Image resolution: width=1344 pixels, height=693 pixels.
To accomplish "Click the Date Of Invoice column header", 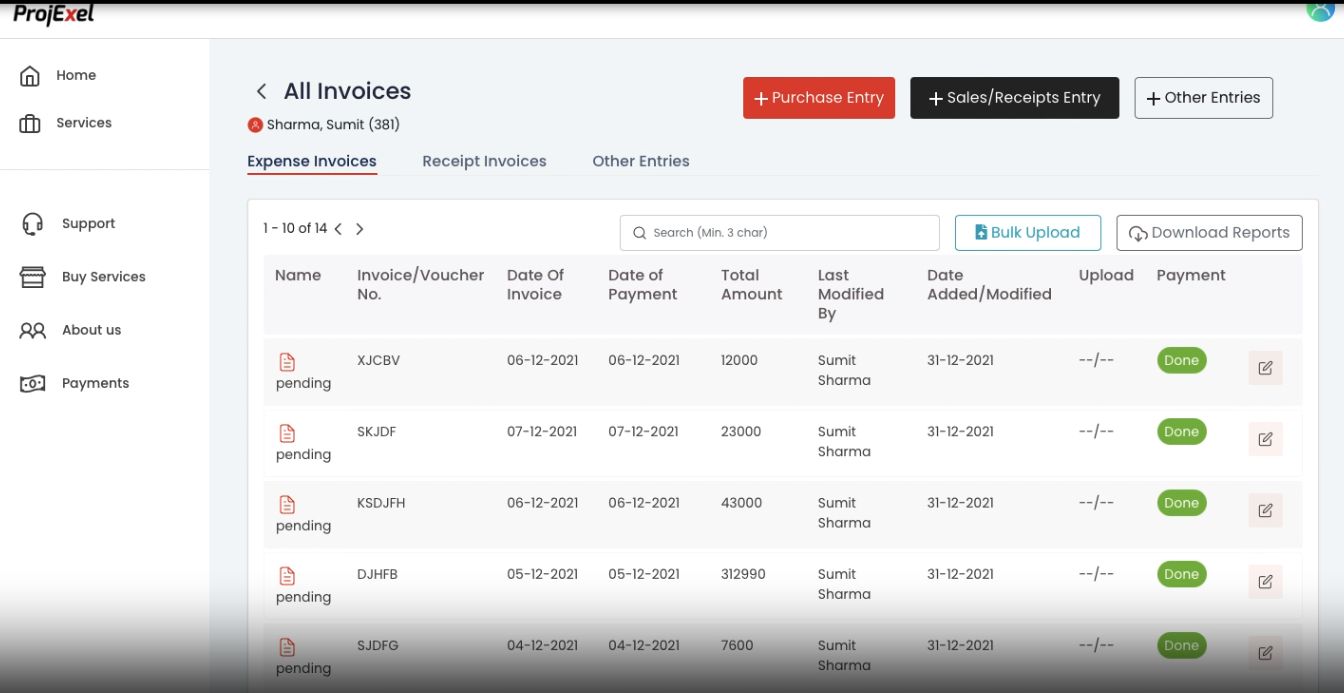I will coord(535,285).
